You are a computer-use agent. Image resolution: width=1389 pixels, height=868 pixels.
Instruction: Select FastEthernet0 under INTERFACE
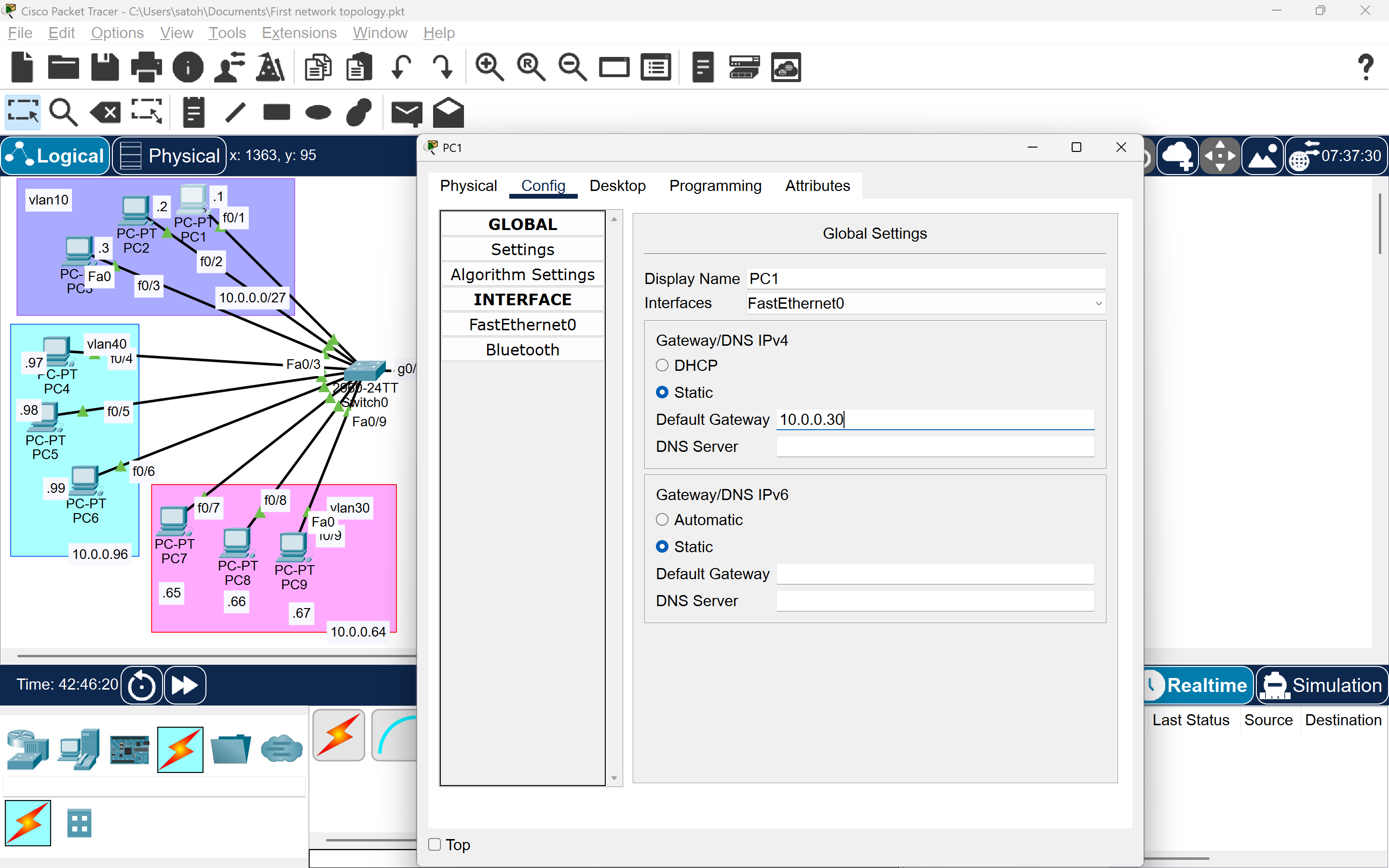pyautogui.click(x=522, y=325)
